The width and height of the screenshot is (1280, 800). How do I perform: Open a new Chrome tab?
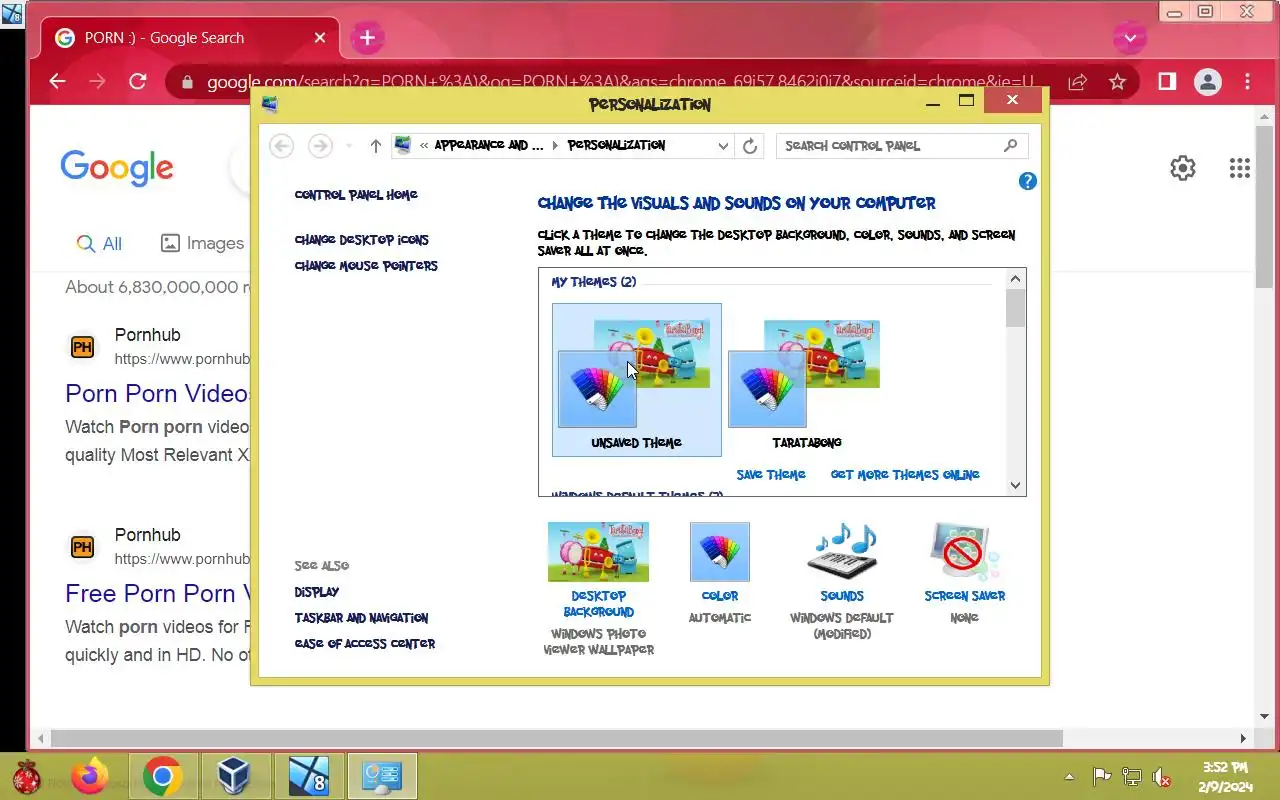click(367, 38)
